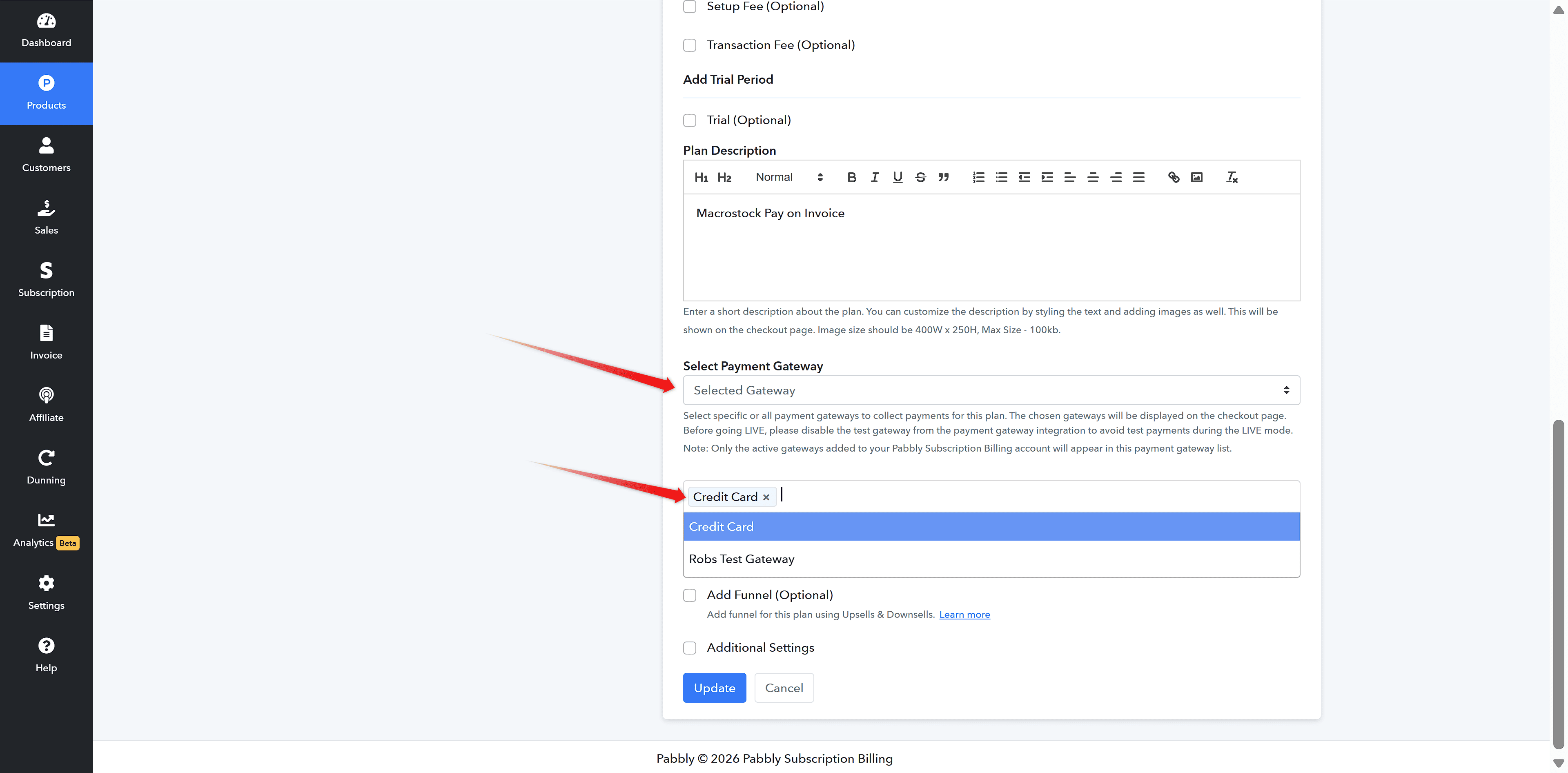Apply Heading 1 format in editor
This screenshot has height=773, width=1568.
pyautogui.click(x=701, y=177)
